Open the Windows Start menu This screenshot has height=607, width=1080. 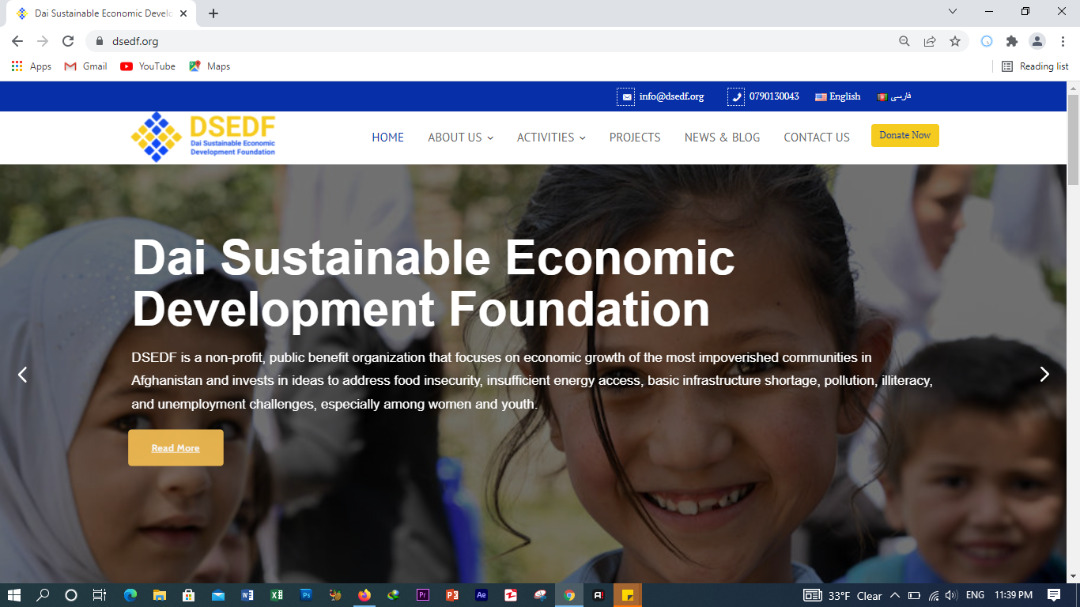pyautogui.click(x=14, y=595)
